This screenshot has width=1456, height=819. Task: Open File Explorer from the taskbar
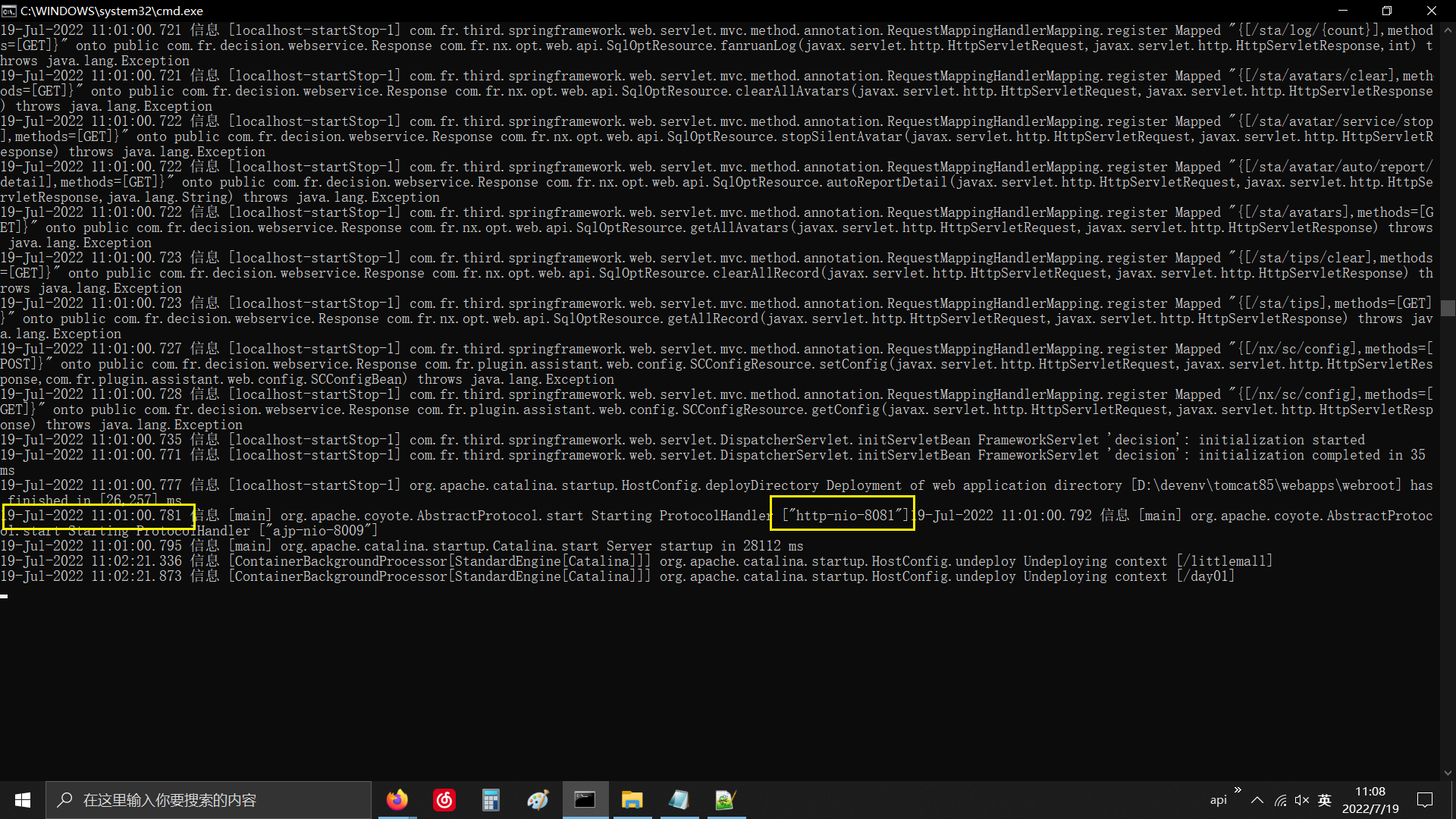click(x=632, y=800)
